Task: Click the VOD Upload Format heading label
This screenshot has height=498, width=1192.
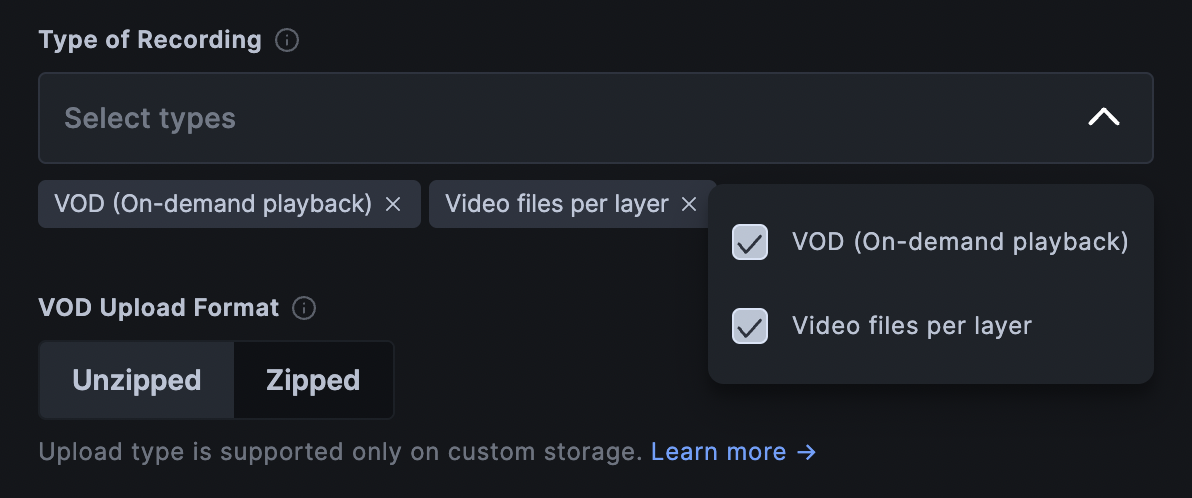Action: [159, 308]
